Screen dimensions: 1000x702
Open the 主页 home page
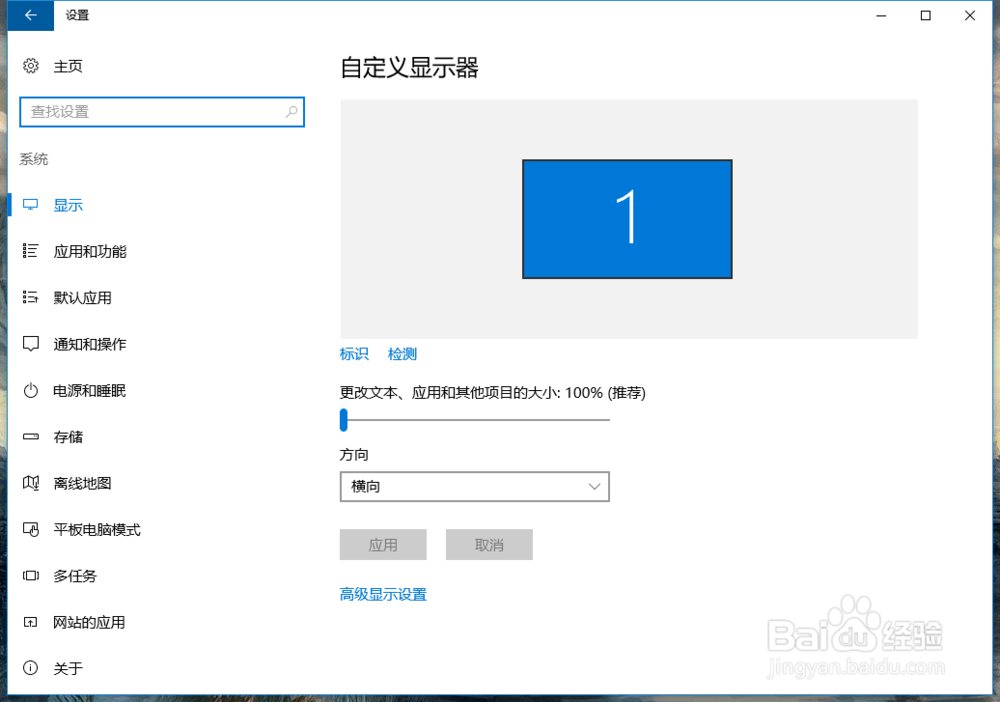(x=68, y=66)
